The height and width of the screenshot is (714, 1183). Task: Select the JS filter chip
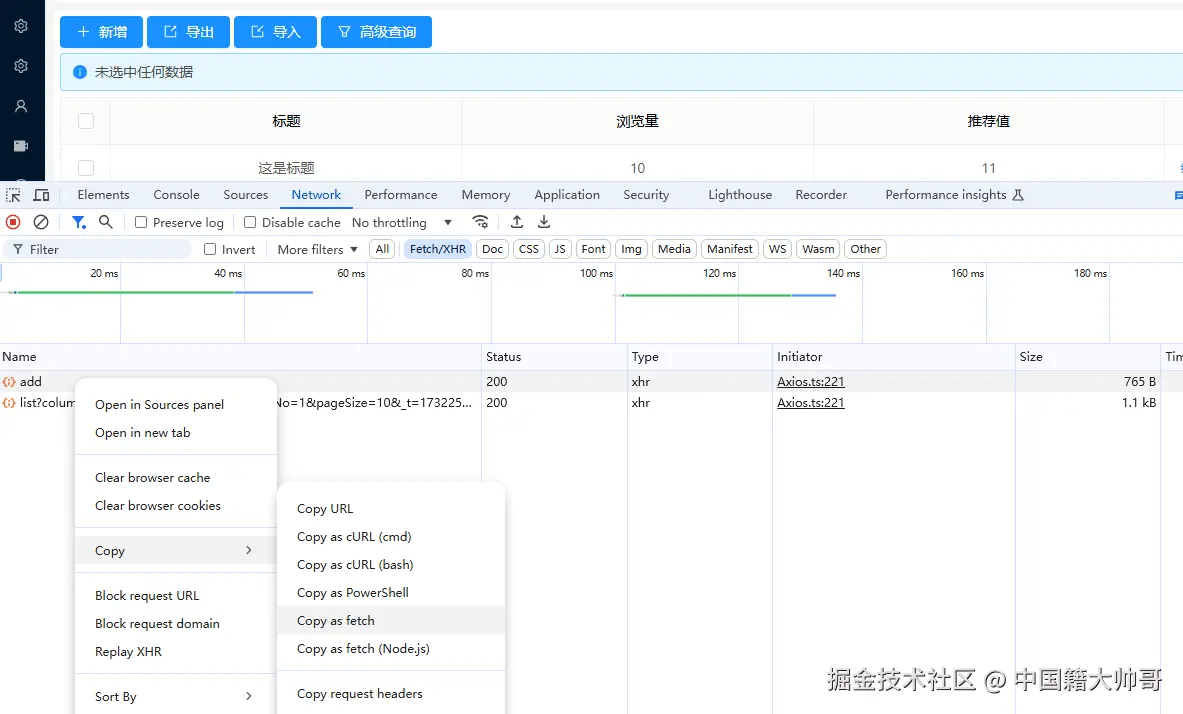[560, 249]
